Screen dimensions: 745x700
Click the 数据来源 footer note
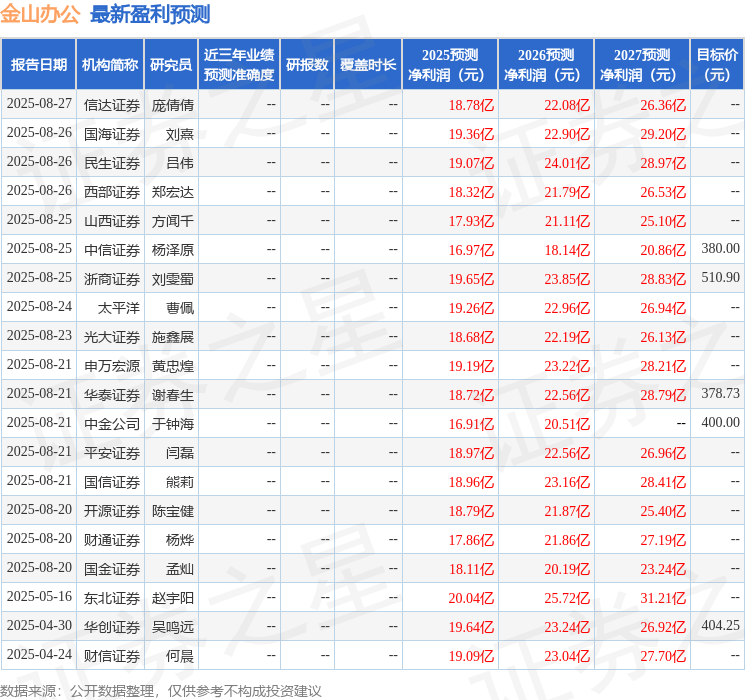tap(161, 690)
